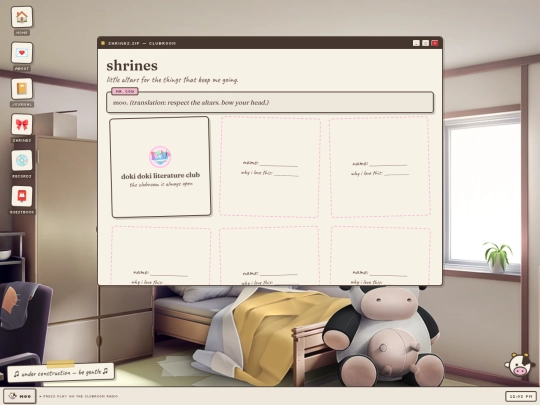Viewport: 540px width, 405px height.
Task: Open the Journal book icon
Action: point(22,89)
